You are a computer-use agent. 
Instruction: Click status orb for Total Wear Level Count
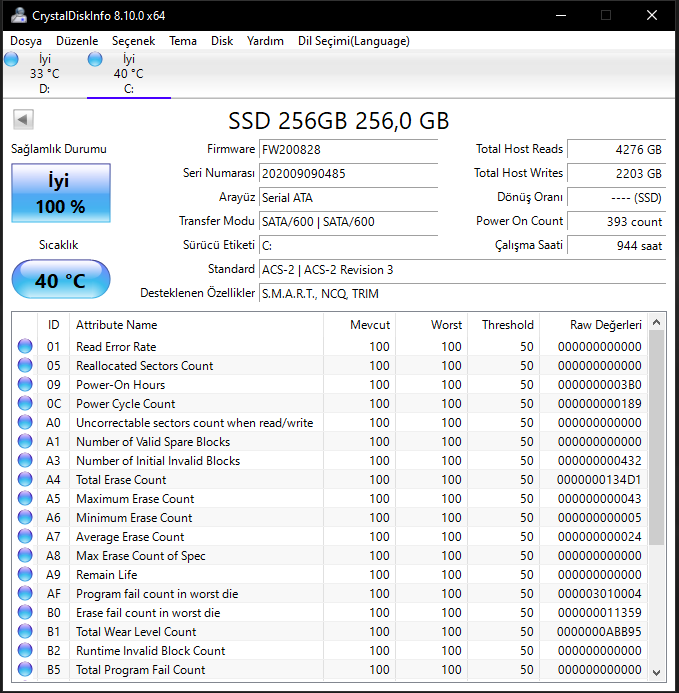point(25,631)
